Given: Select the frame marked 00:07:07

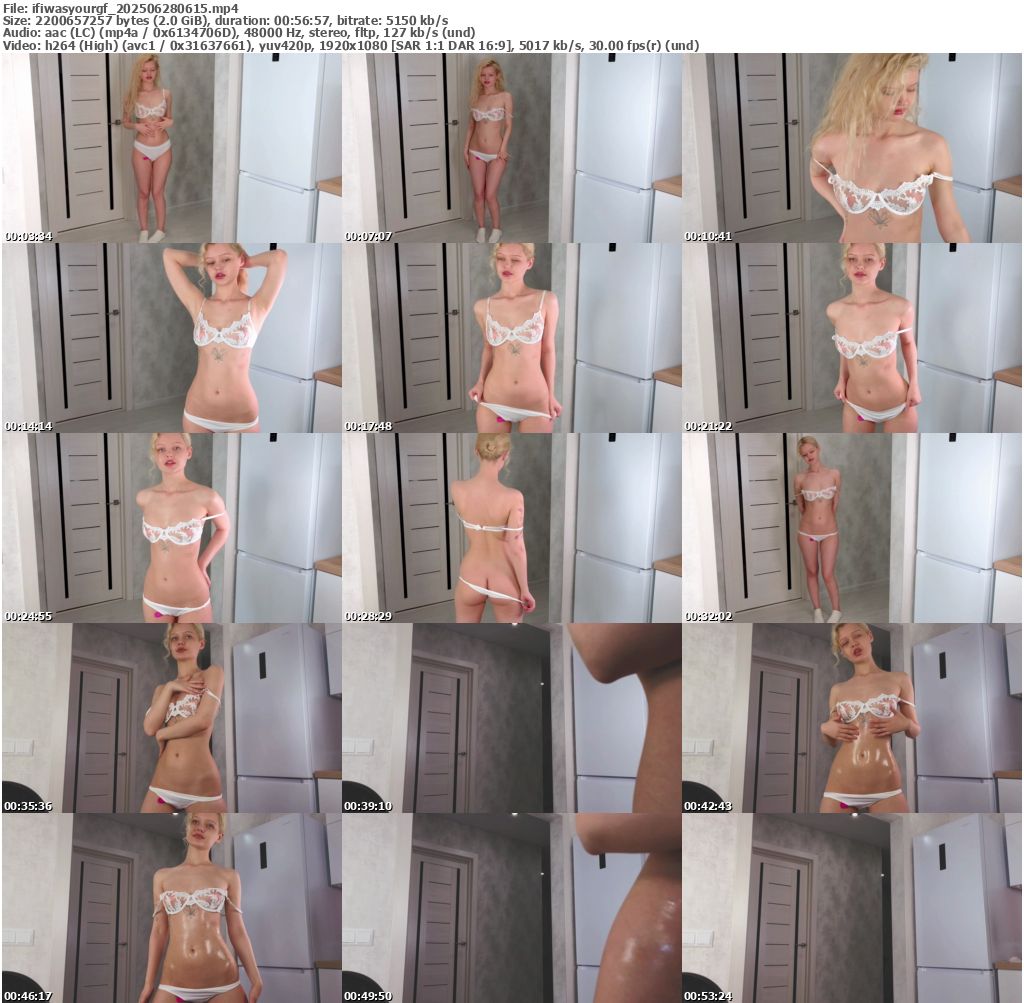Looking at the screenshot, I should pyautogui.click(x=511, y=148).
